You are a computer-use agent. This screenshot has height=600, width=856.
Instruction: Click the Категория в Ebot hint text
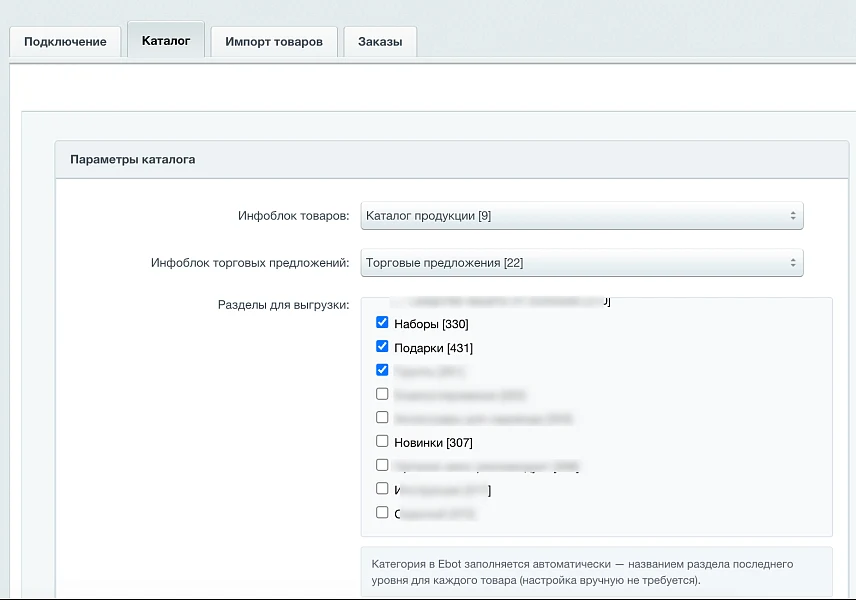582,572
